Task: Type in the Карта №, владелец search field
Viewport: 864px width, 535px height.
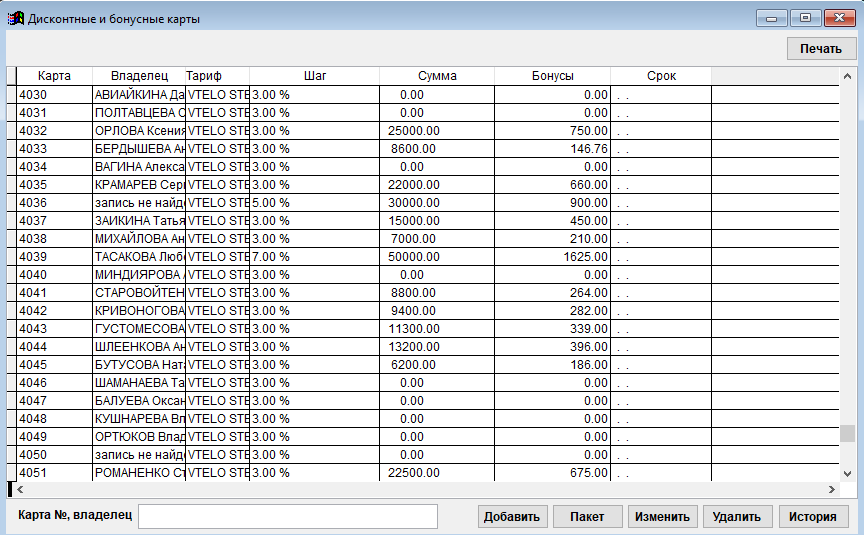Action: point(288,516)
